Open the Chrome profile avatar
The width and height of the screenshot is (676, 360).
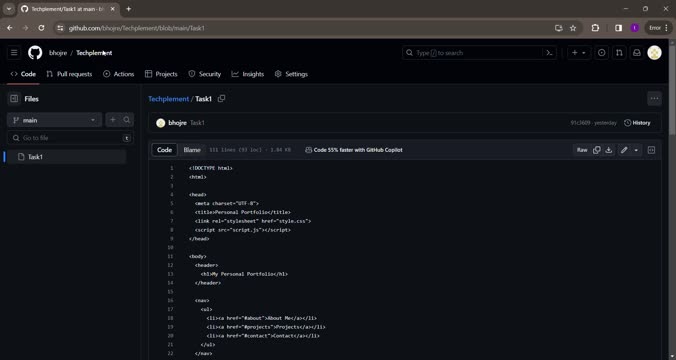click(635, 28)
